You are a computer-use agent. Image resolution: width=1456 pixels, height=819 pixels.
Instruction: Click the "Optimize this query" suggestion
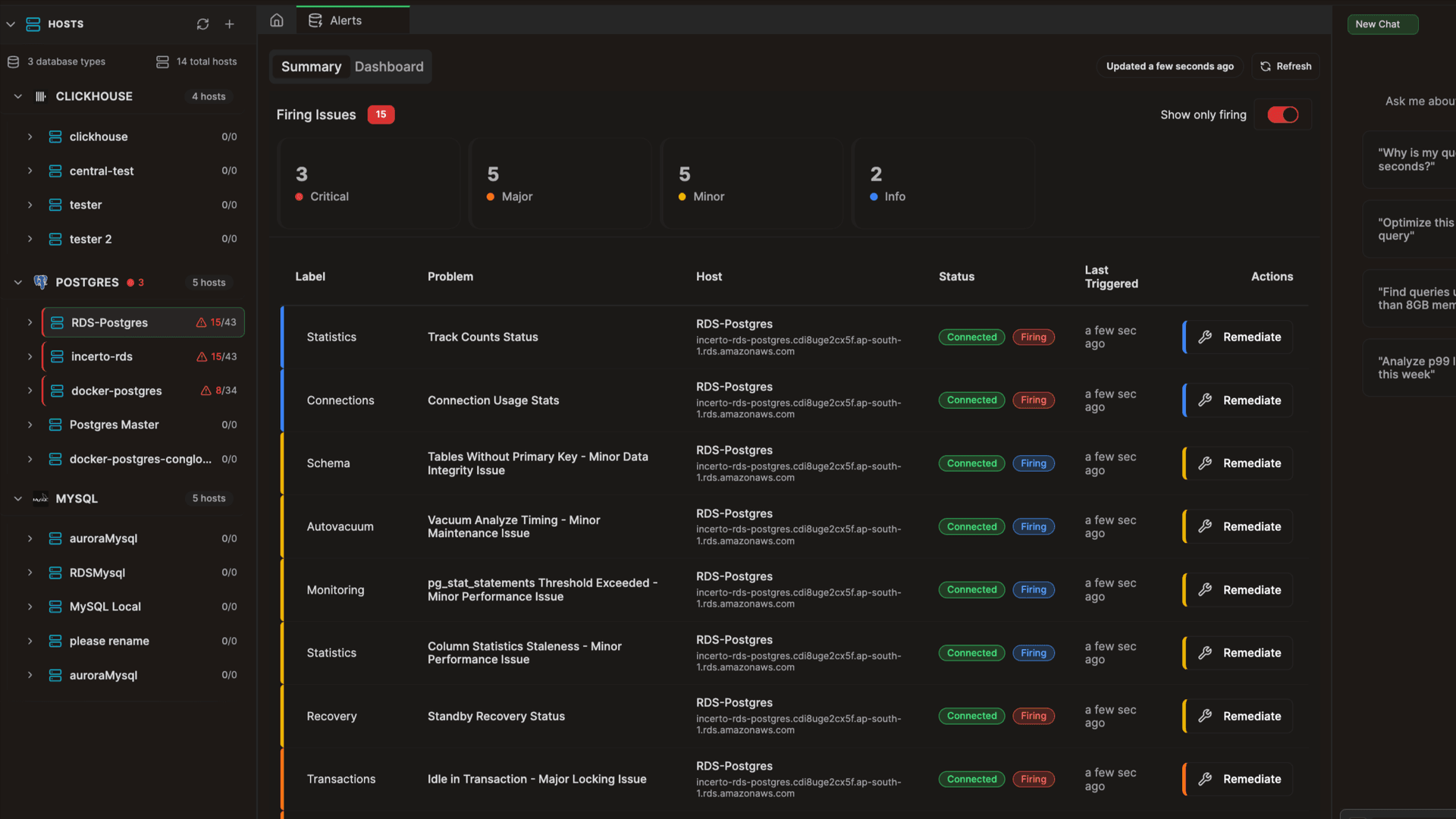tap(1410, 229)
